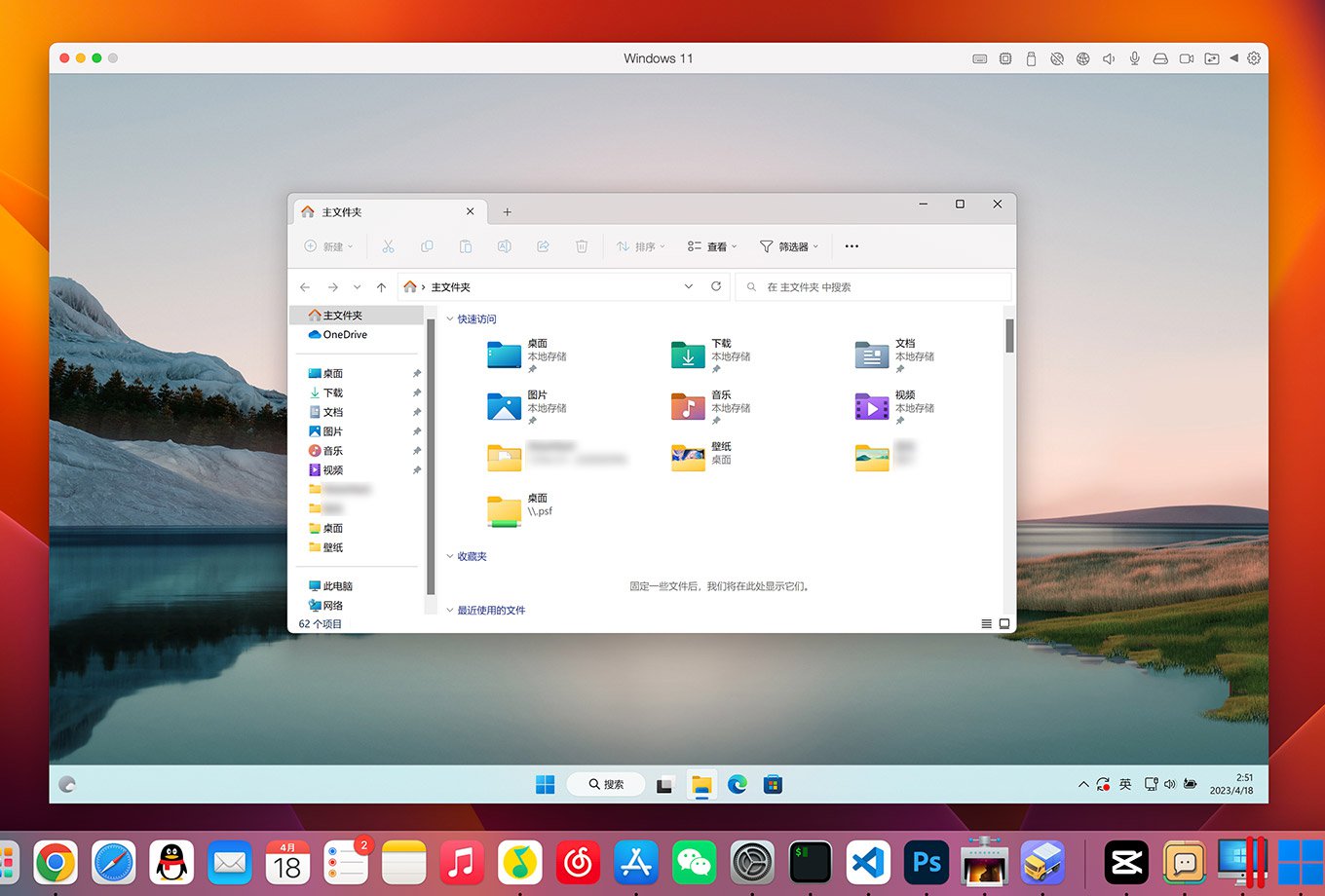Click the Rename icon in the toolbar

tap(505, 246)
